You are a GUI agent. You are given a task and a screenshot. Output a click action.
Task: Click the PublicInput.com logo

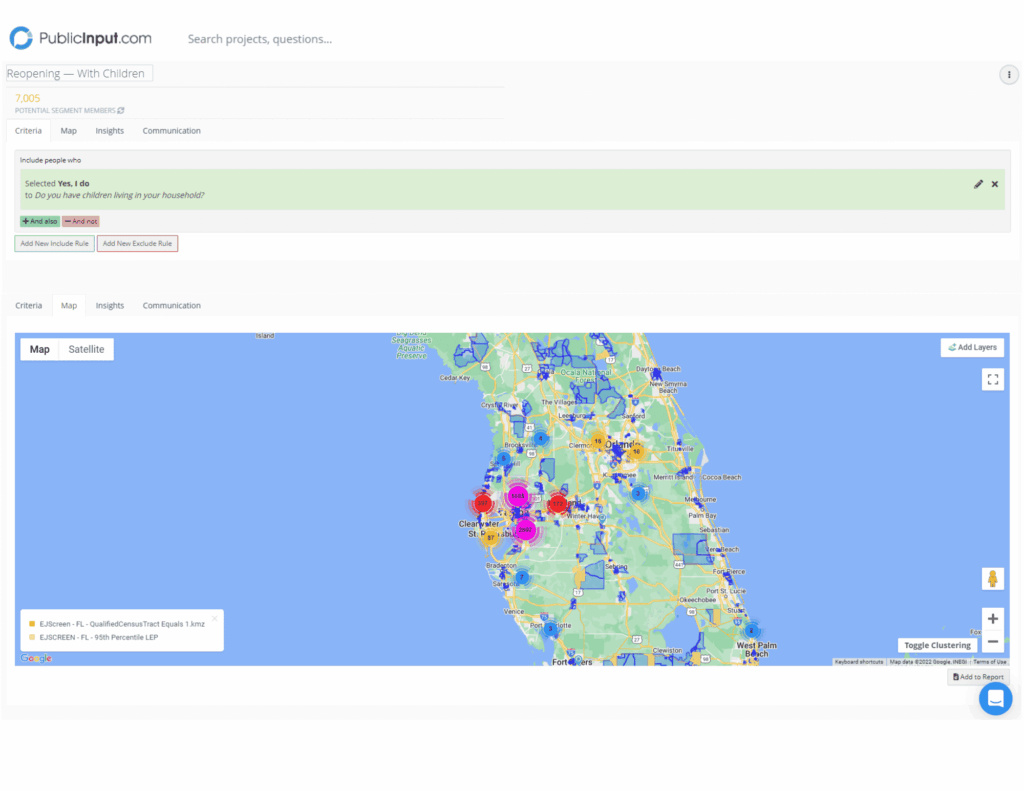pos(81,39)
